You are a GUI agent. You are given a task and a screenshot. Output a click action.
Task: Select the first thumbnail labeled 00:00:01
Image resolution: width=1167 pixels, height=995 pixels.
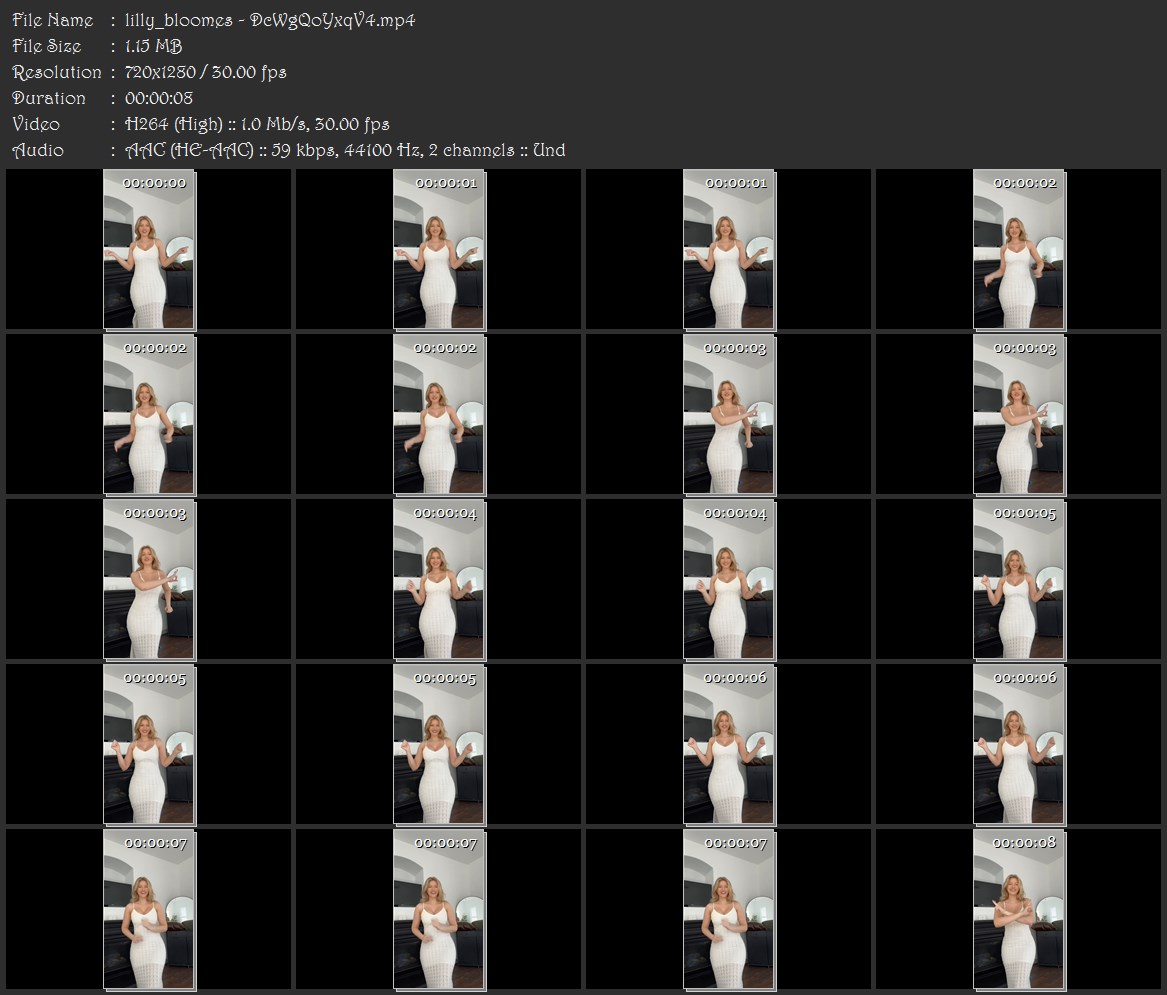tap(439, 249)
